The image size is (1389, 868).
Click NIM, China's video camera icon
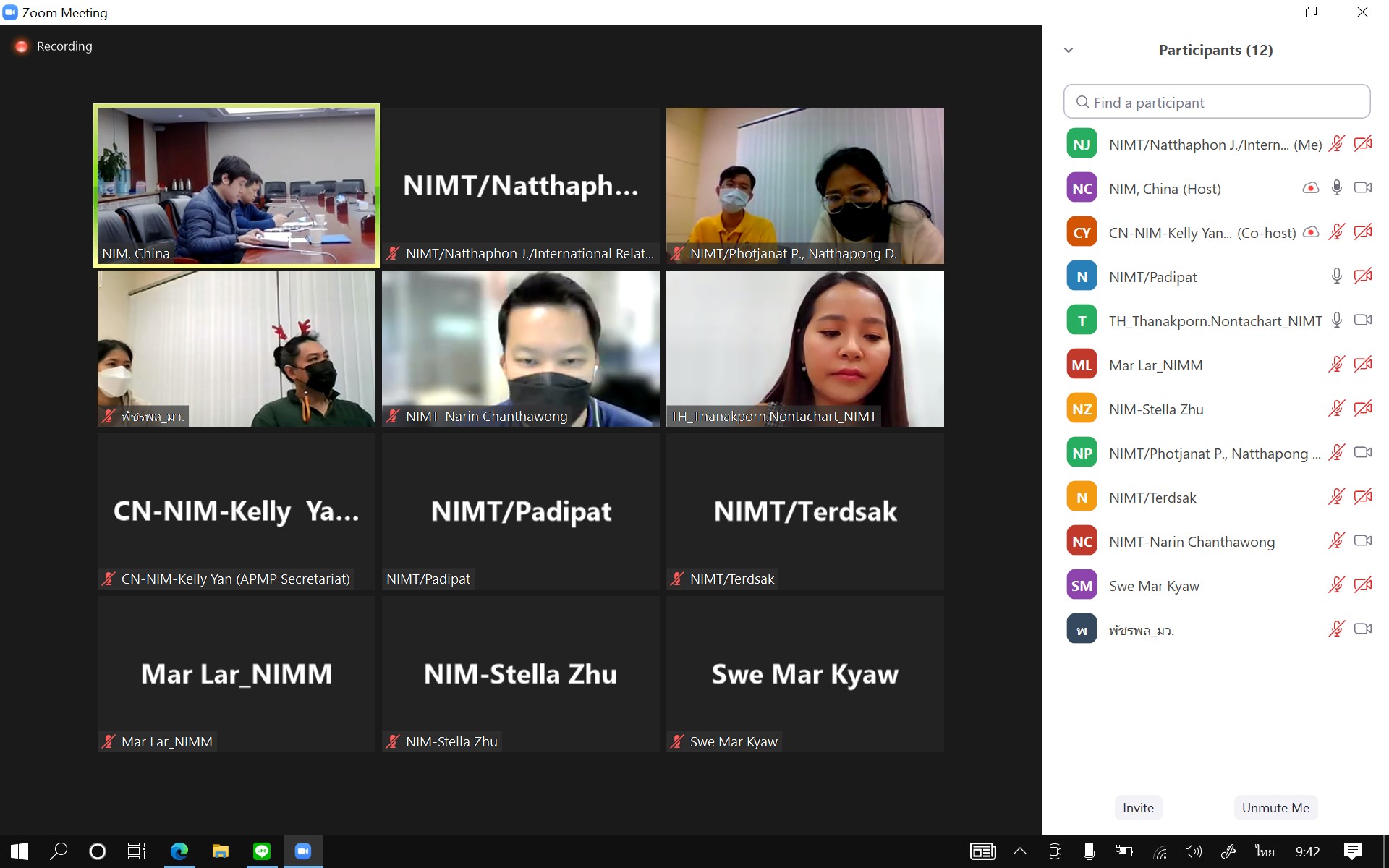pyautogui.click(x=1362, y=188)
